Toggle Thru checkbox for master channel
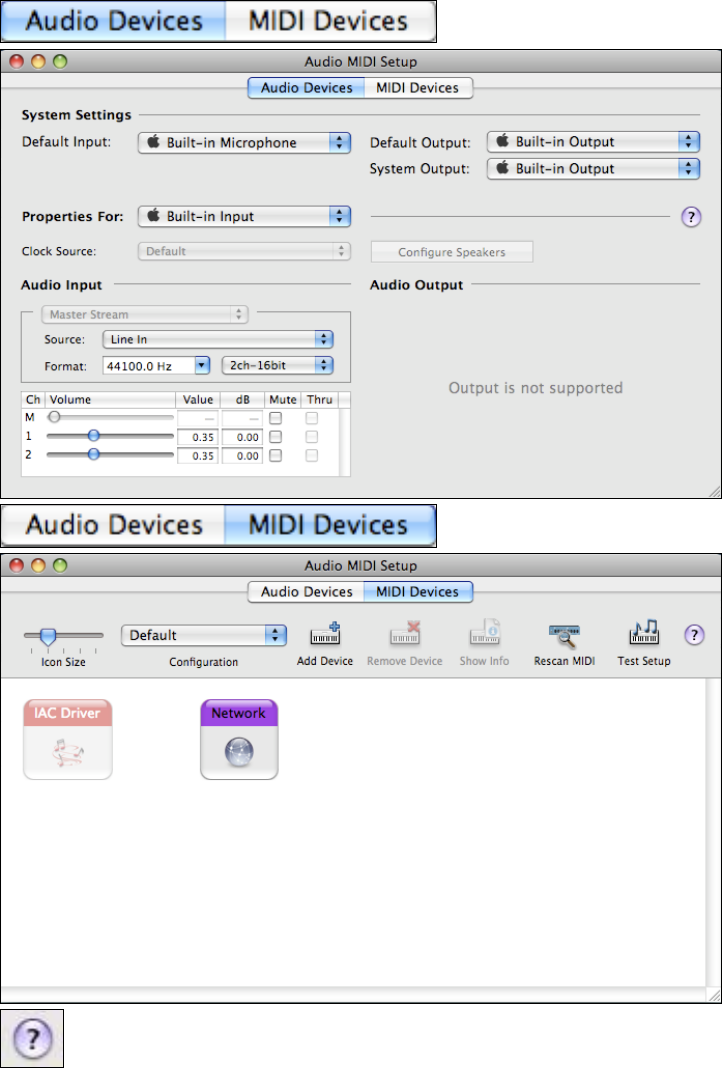This screenshot has height=1068, width=722. 312,418
